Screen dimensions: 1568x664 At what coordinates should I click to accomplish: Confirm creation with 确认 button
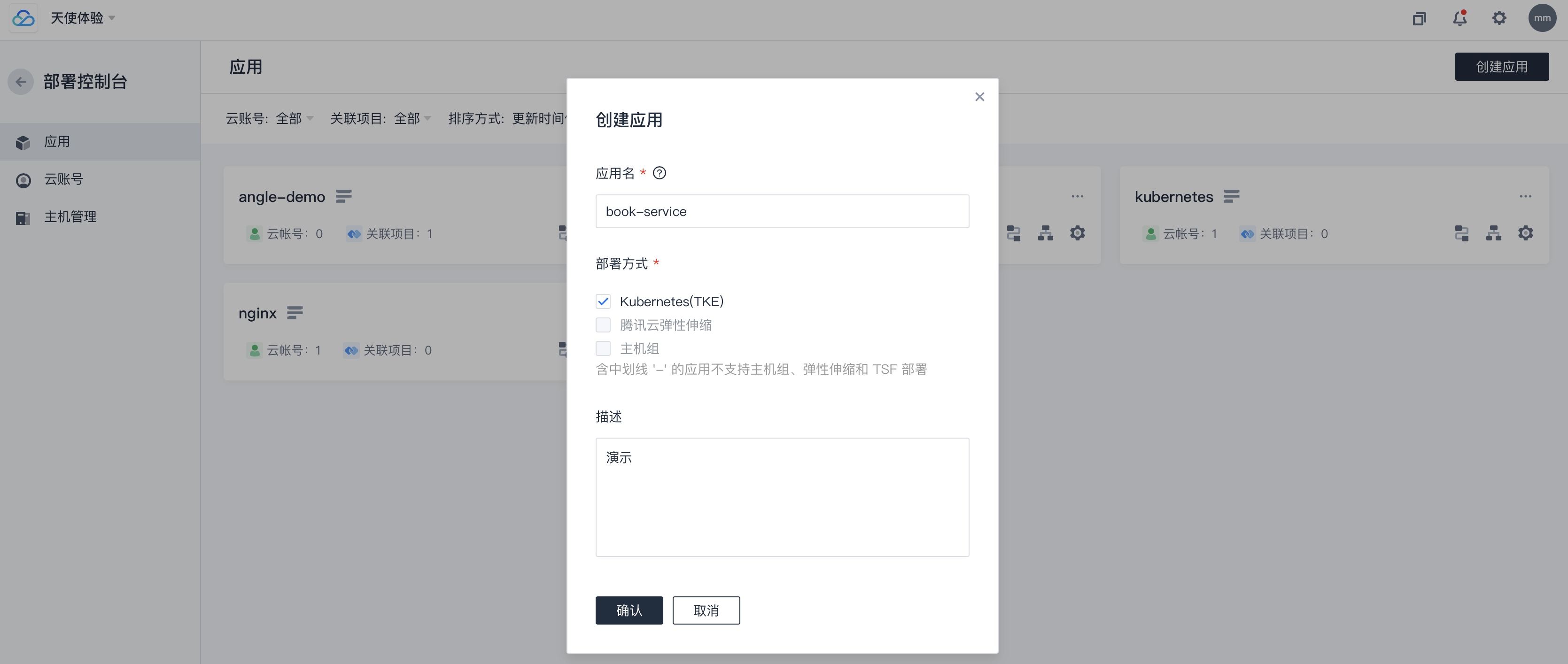(x=629, y=610)
